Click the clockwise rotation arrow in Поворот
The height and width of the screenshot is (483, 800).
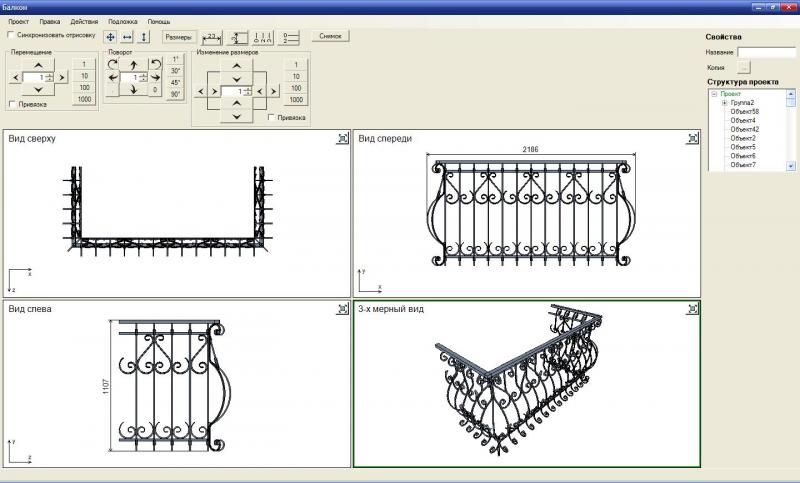click(x=113, y=64)
